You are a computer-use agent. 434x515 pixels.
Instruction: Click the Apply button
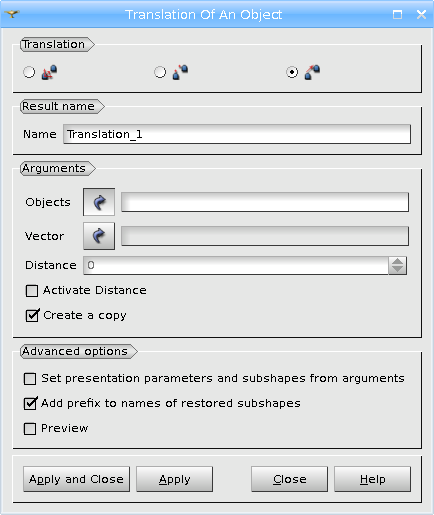tap(174, 479)
